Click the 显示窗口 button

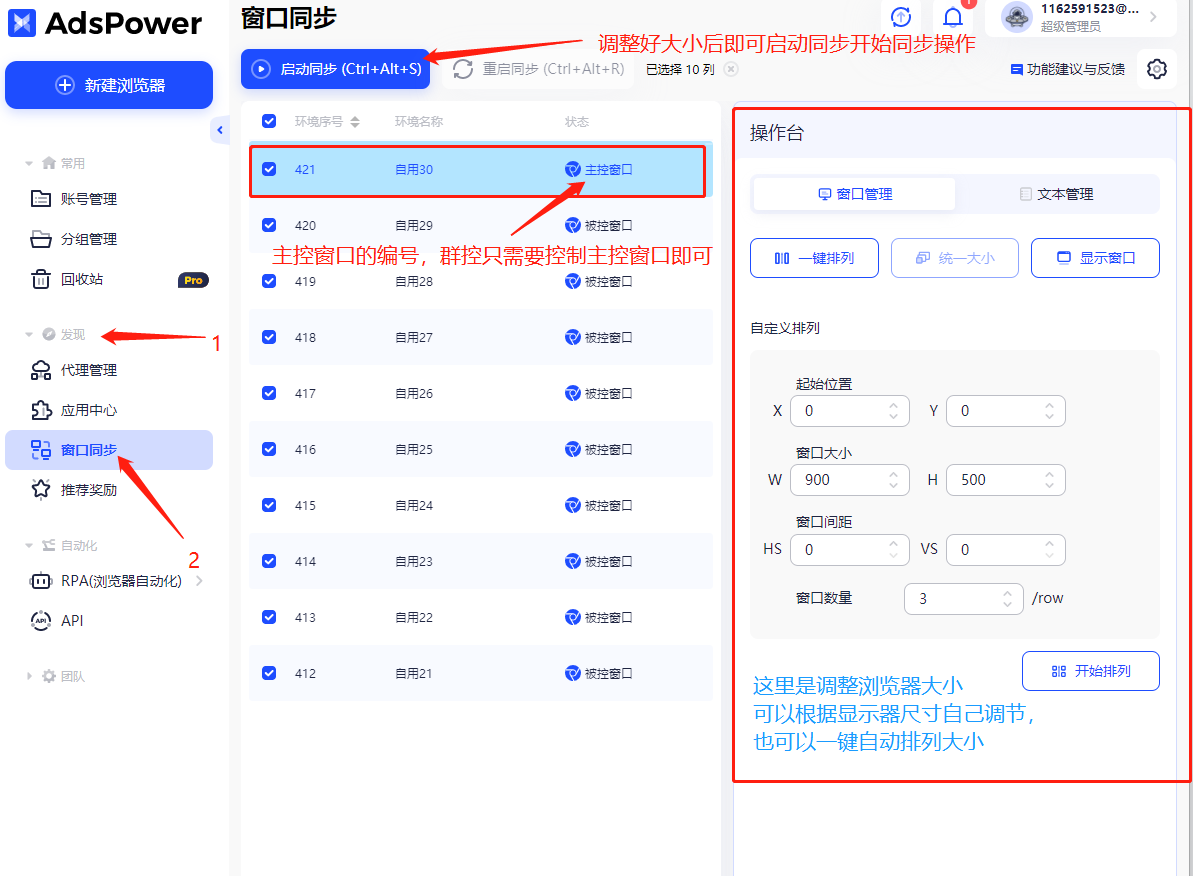point(1095,258)
